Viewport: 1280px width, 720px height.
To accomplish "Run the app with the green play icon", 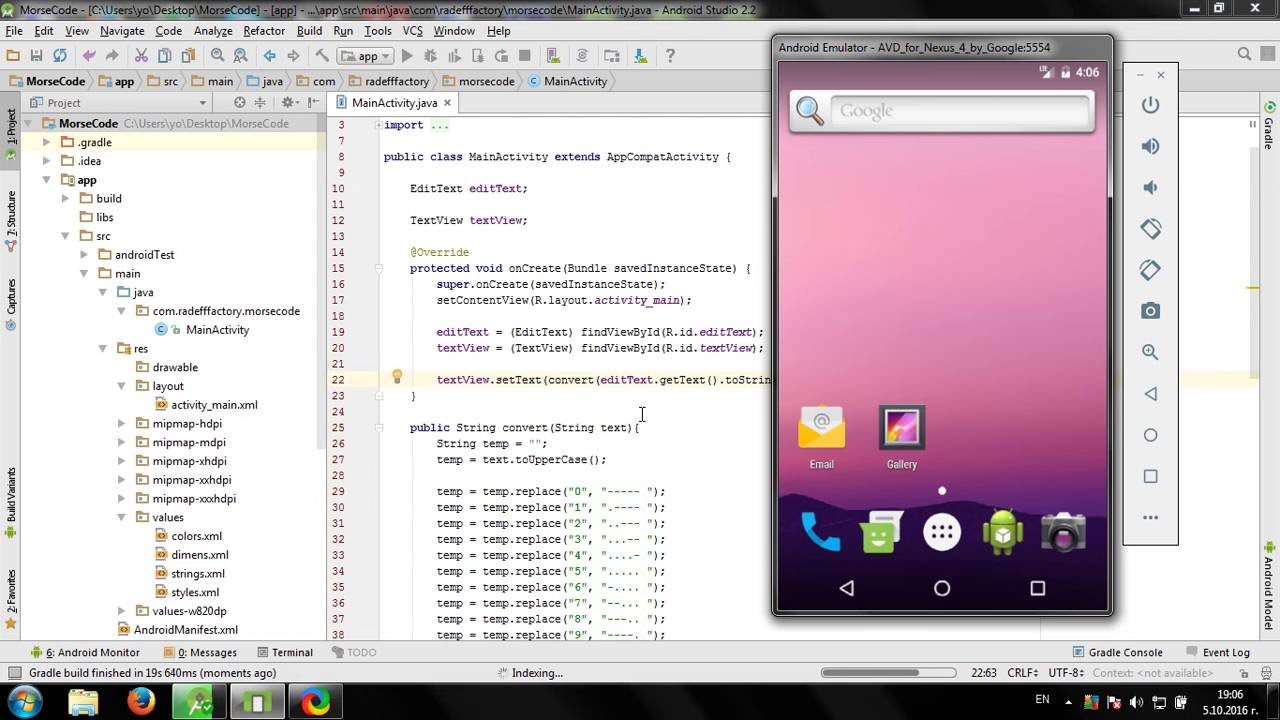I will [407, 56].
